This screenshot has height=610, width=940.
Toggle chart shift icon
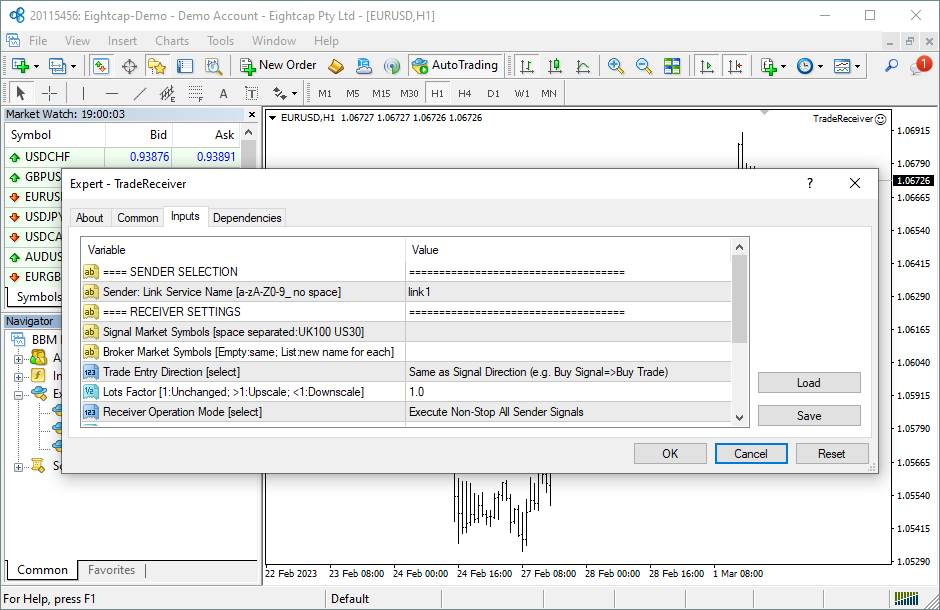[x=735, y=65]
